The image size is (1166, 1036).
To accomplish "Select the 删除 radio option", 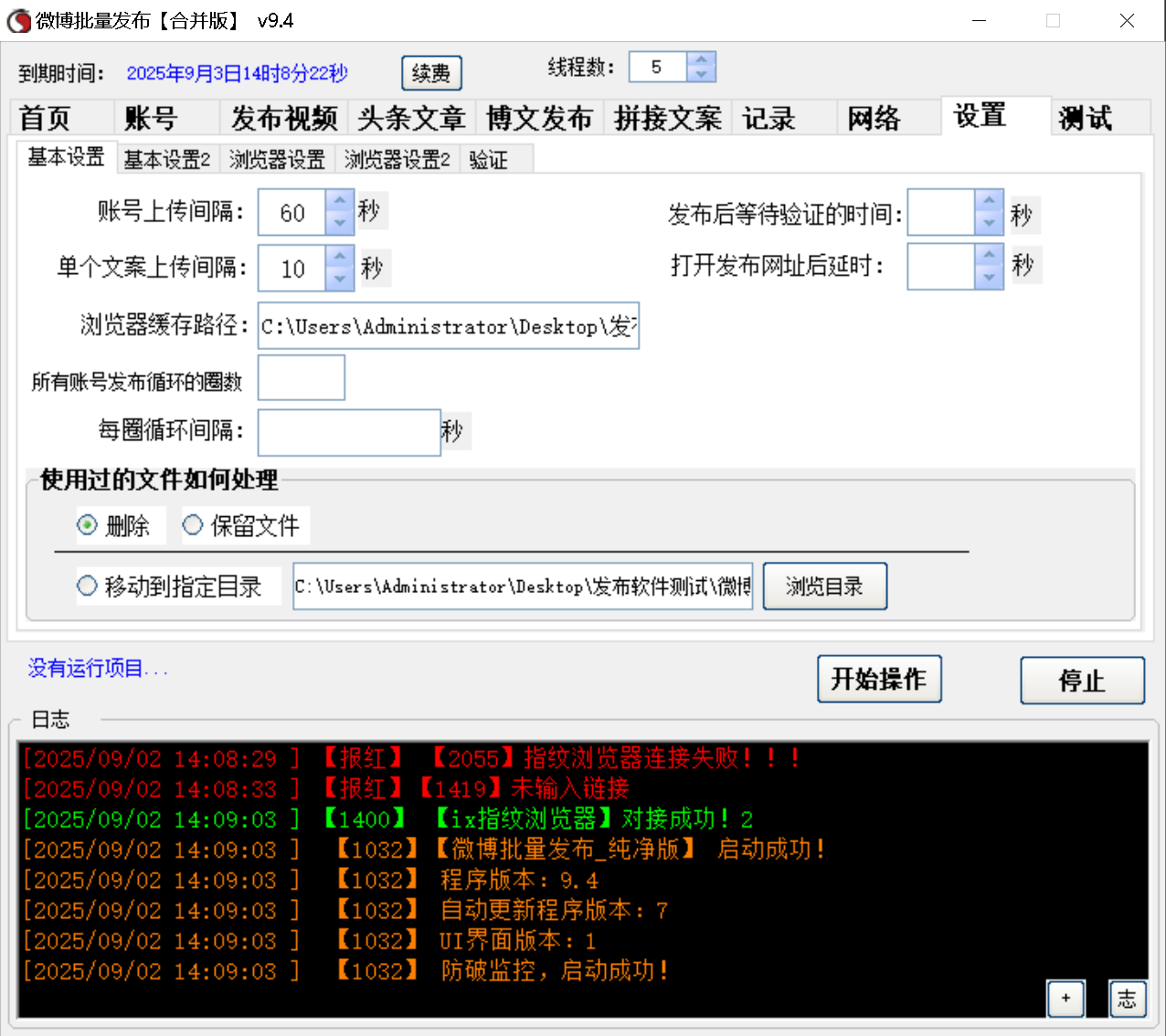I will click(x=87, y=525).
